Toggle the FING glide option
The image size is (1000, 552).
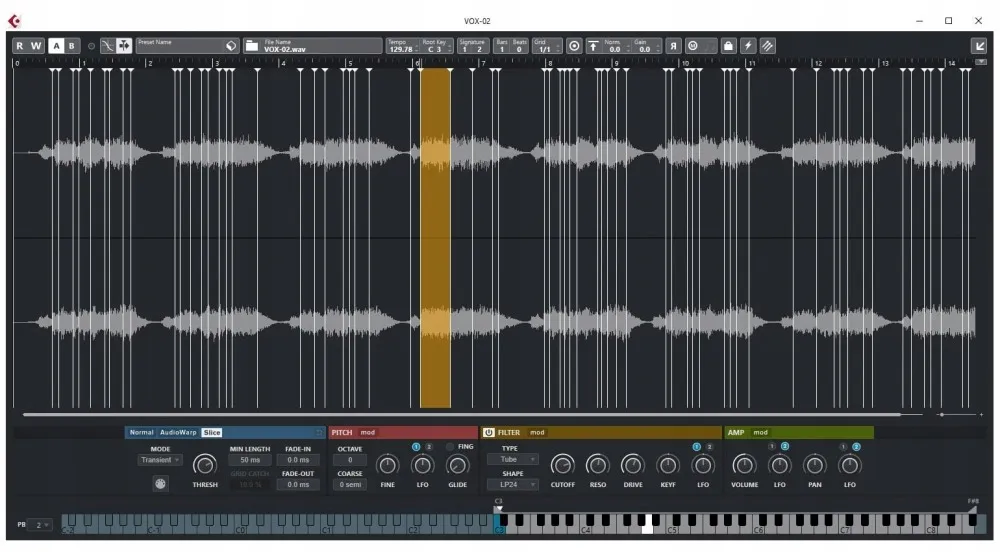(x=450, y=447)
